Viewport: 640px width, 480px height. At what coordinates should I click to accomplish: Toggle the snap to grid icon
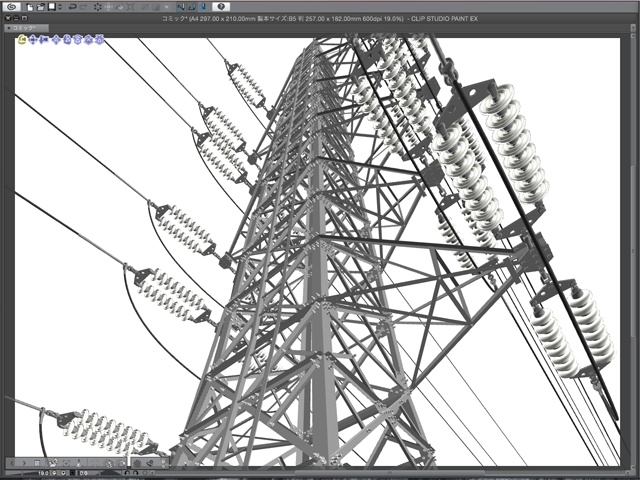[x=203, y=7]
